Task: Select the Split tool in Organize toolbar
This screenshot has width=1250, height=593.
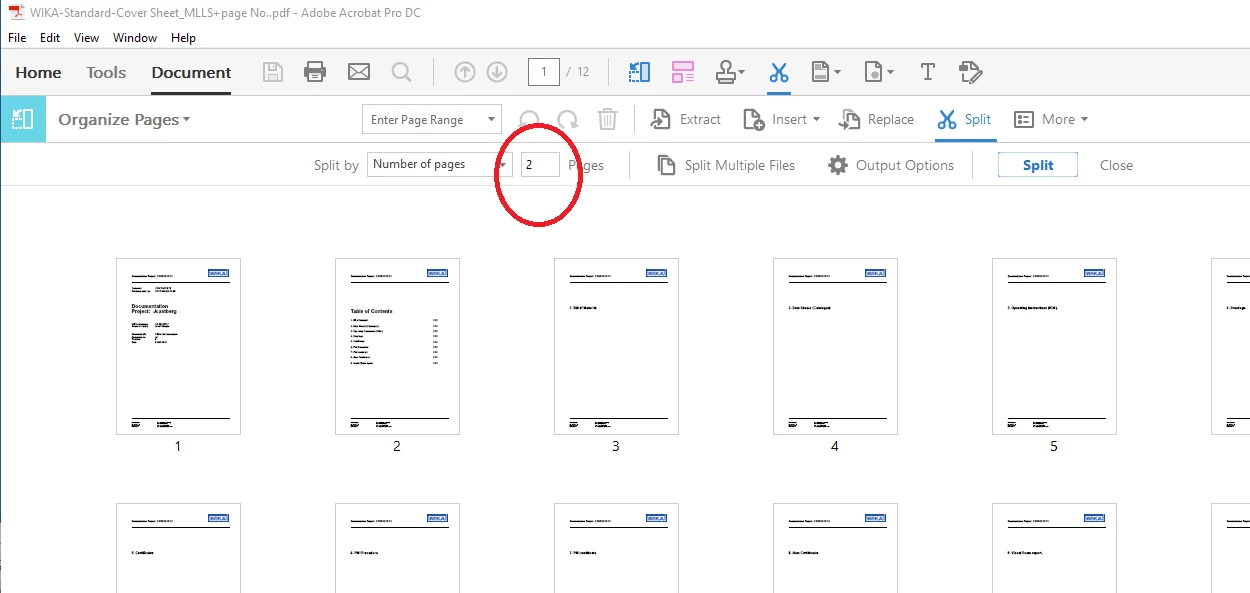Action: [x=964, y=119]
